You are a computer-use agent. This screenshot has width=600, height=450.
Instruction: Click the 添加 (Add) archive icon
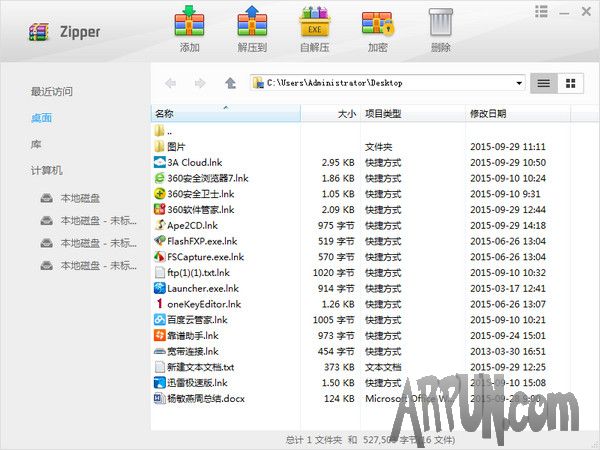[189, 21]
